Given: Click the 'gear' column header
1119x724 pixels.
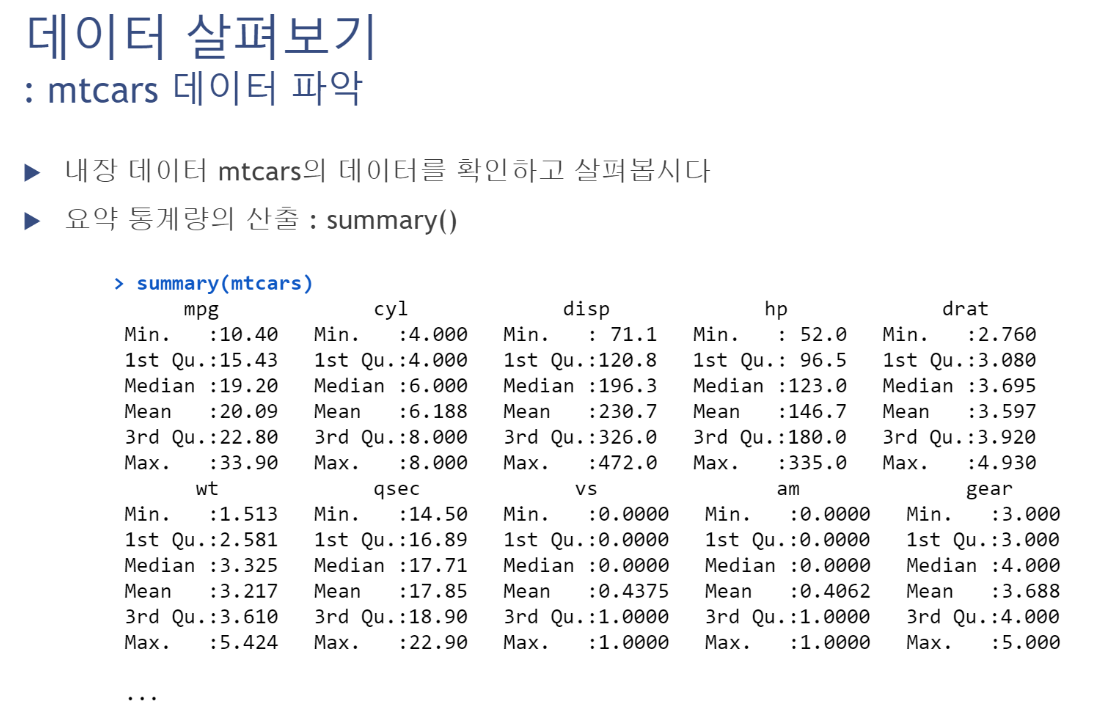Looking at the screenshot, I should point(989,490).
